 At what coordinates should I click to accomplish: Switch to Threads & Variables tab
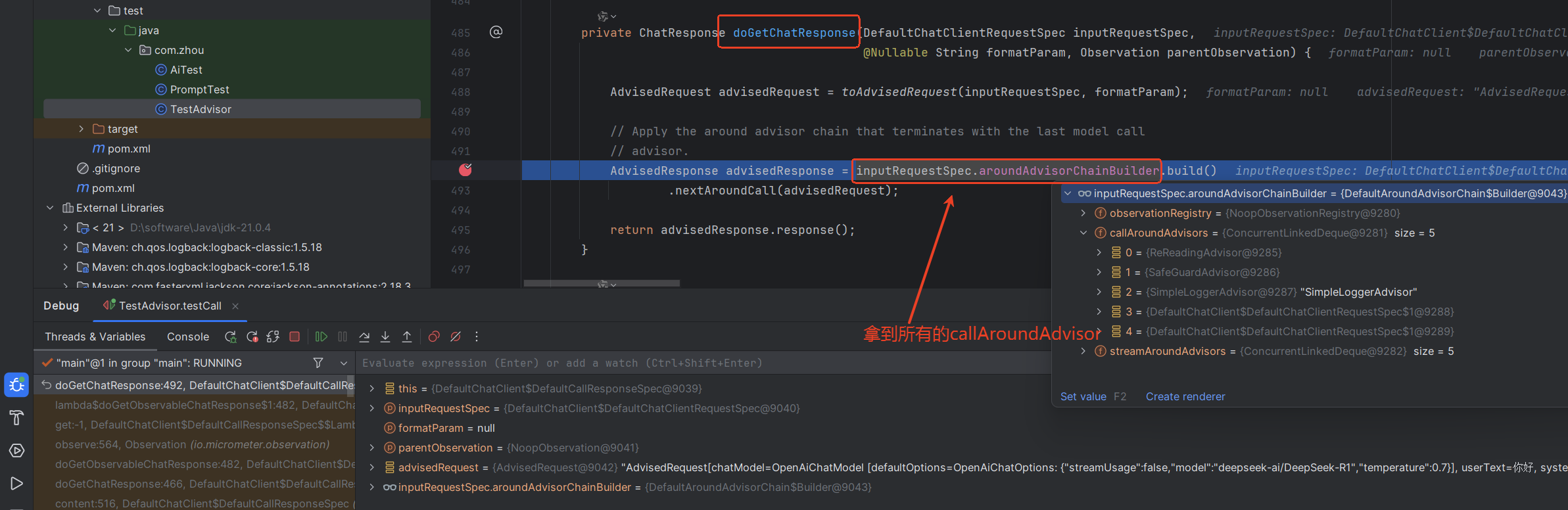[x=95, y=336]
